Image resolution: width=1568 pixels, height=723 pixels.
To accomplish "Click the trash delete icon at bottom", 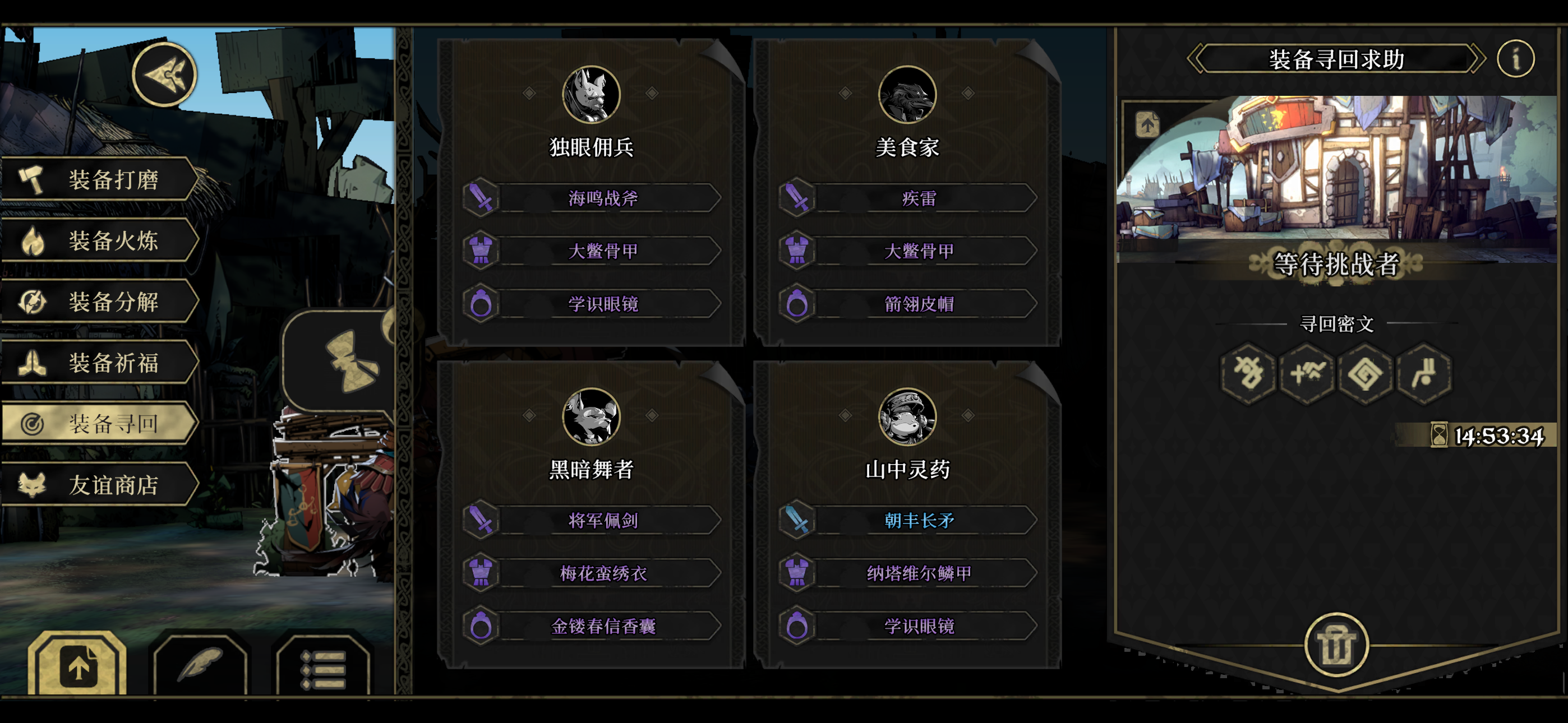I will 1337,645.
